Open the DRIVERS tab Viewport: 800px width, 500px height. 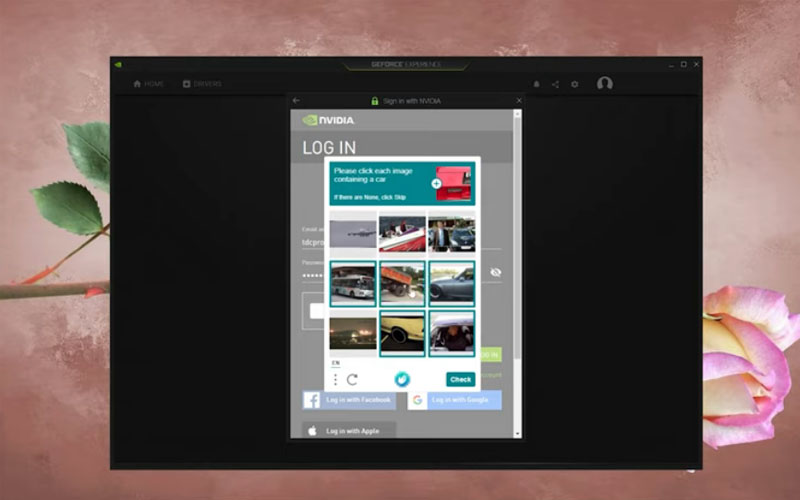pos(202,84)
